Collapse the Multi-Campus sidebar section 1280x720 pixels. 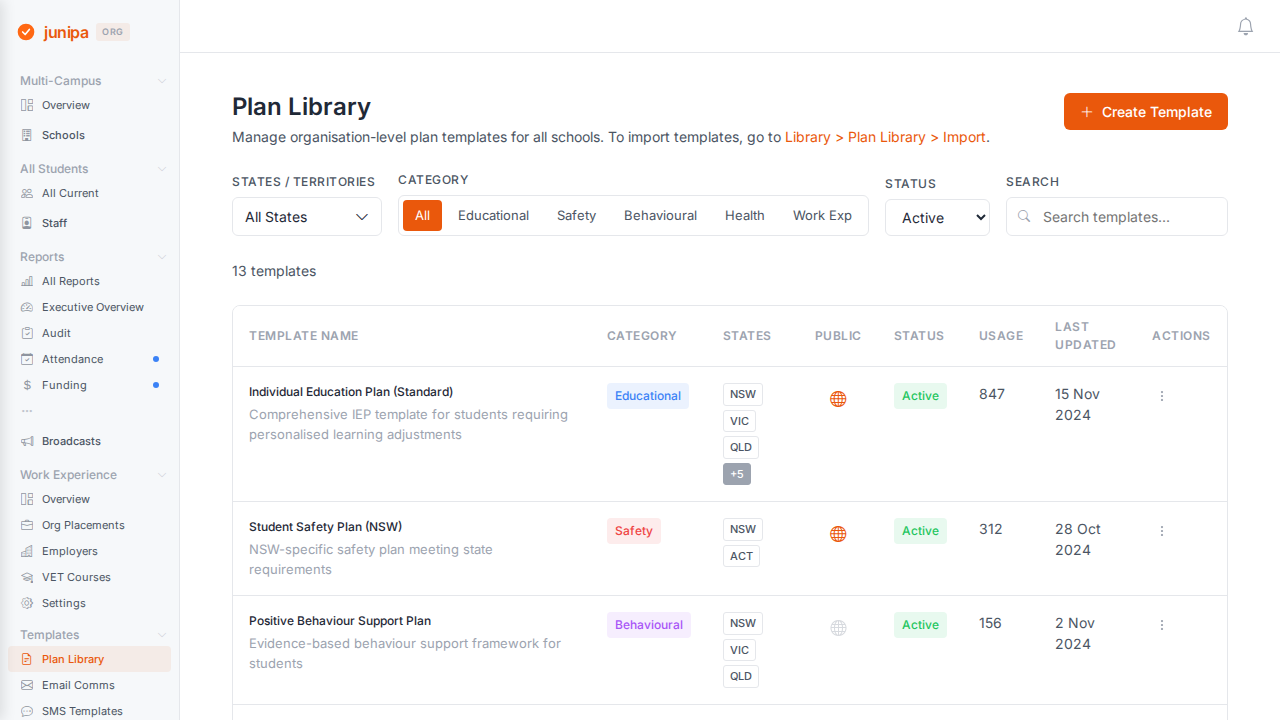162,80
